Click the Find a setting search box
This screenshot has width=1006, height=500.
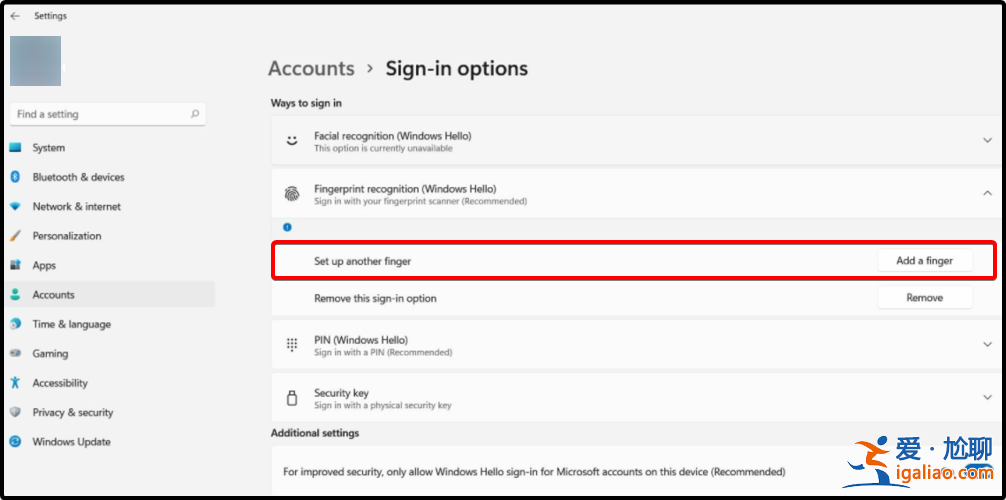108,114
